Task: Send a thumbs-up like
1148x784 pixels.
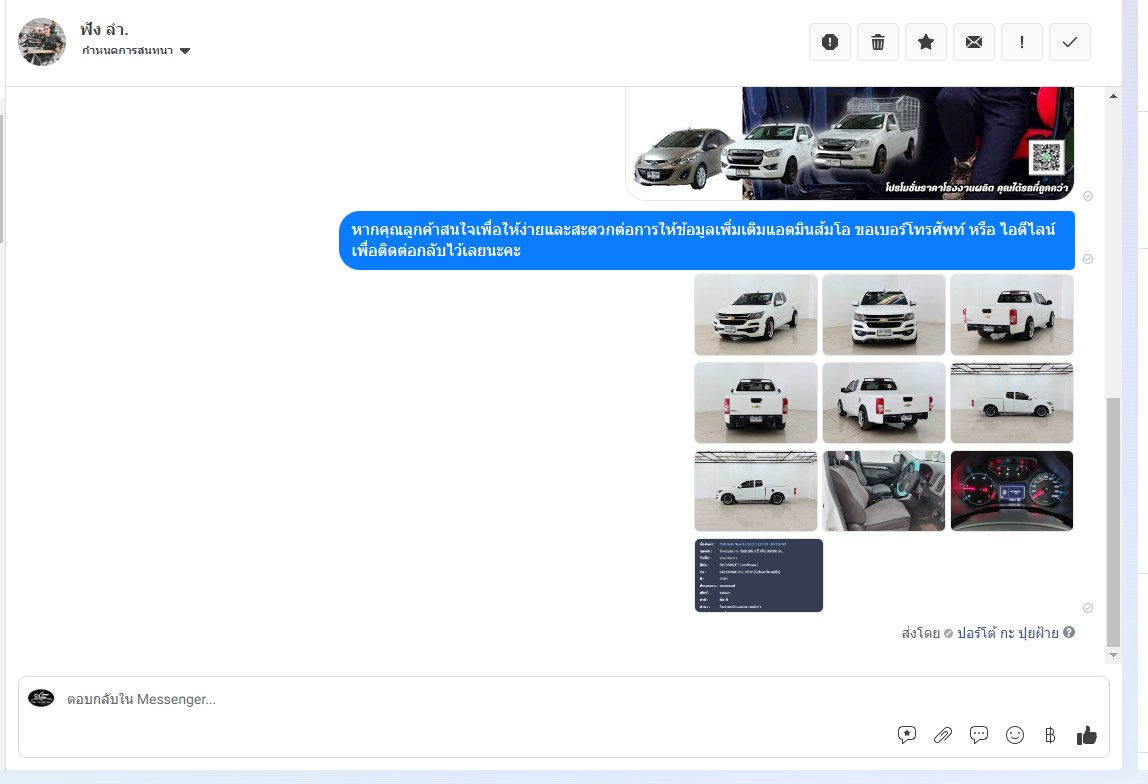Action: (1087, 735)
